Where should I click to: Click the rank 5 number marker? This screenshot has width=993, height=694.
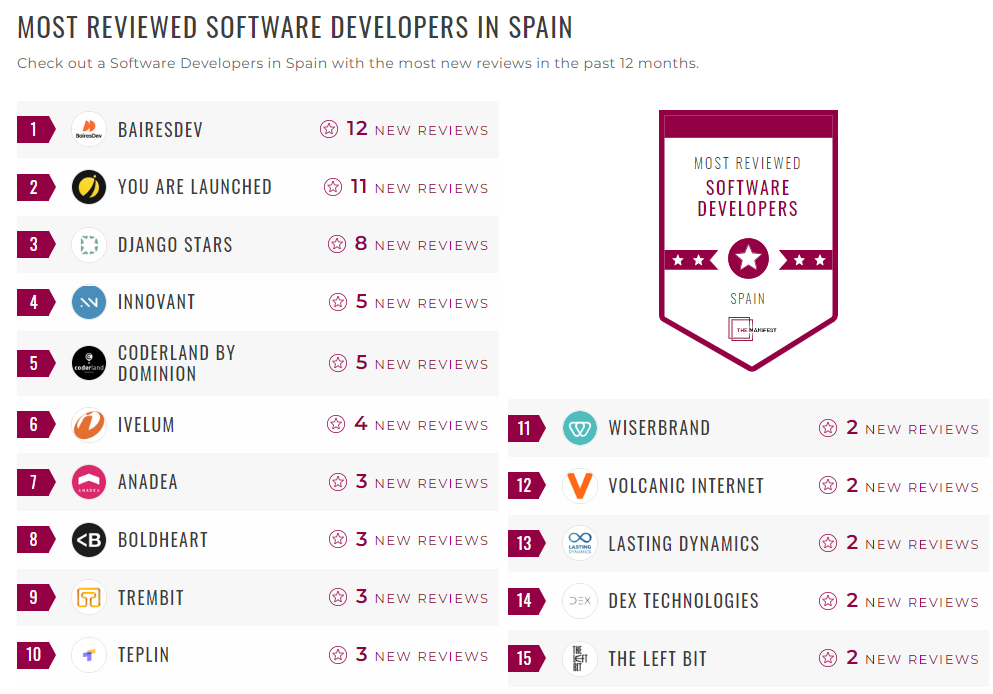point(35,363)
